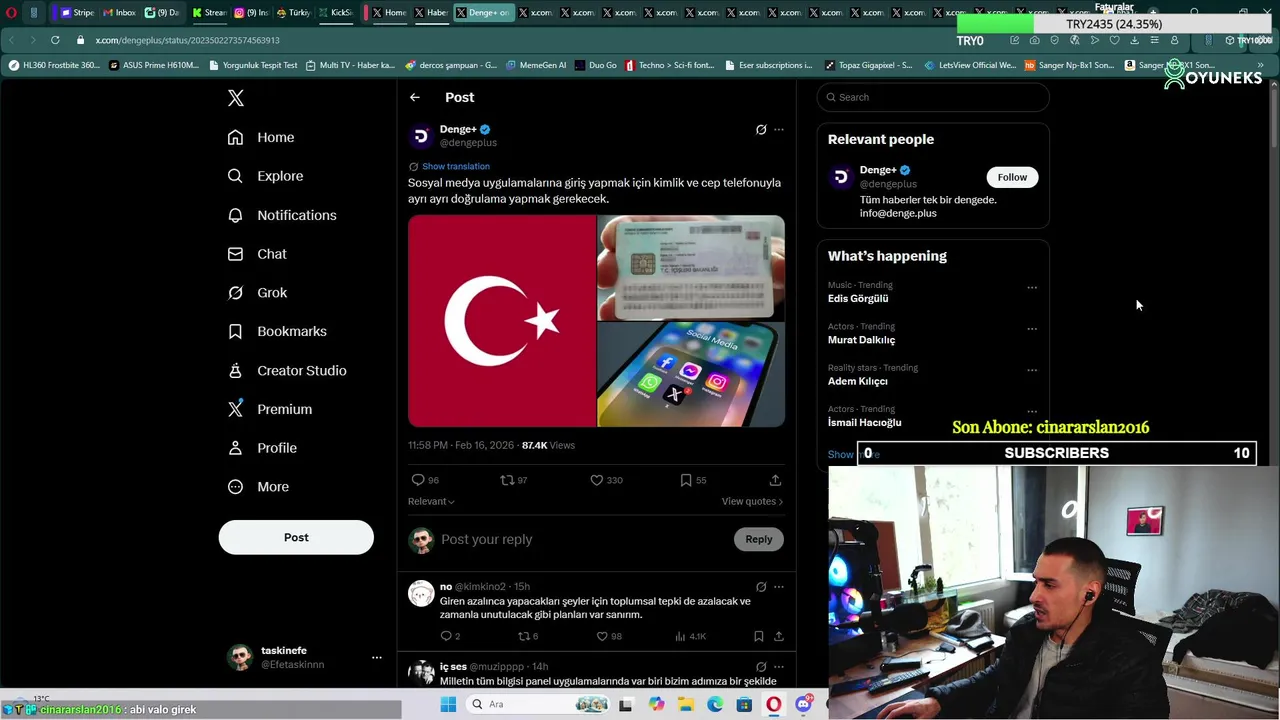Viewport: 1280px width, 720px height.
Task: Open account options next to taskinefe
Action: click(x=377, y=657)
